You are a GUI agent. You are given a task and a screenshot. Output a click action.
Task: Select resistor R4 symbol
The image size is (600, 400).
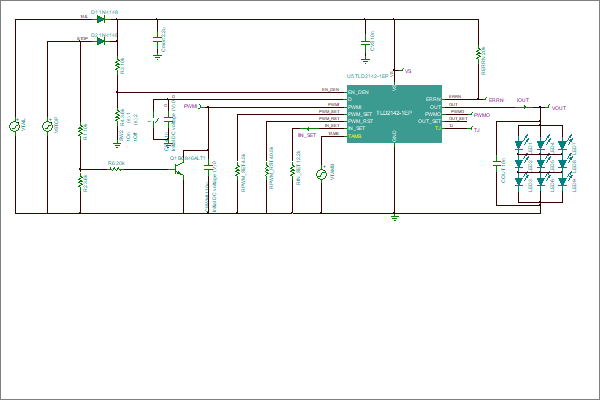coord(117,116)
